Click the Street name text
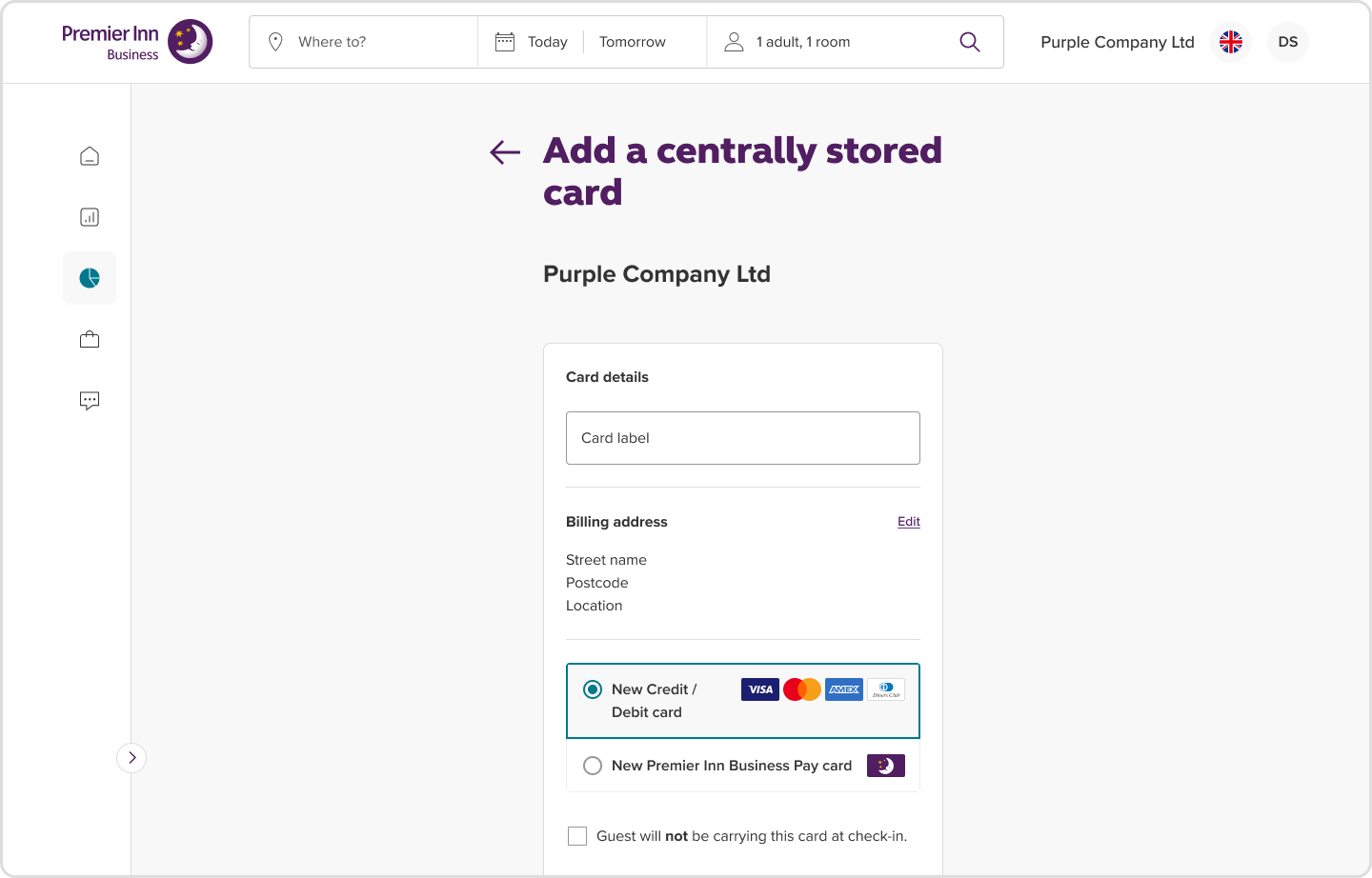This screenshot has width=1372, height=878. (606, 560)
